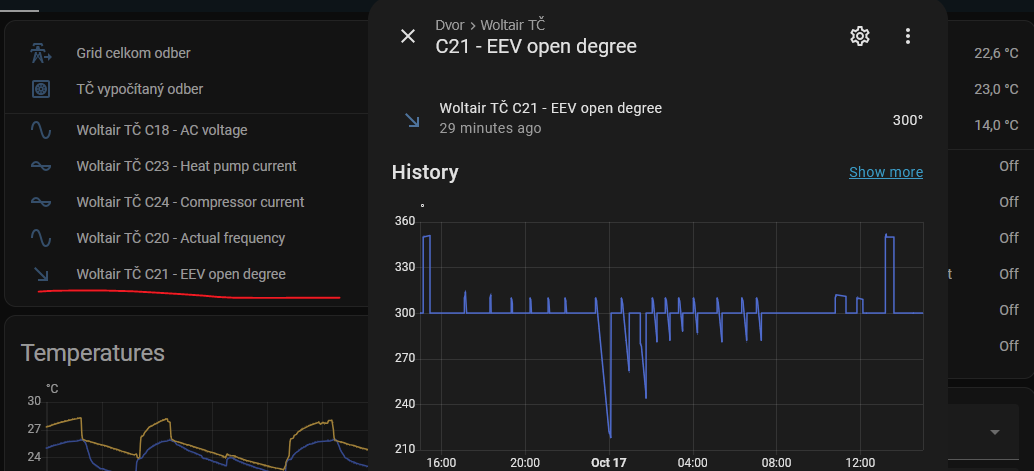The height and width of the screenshot is (471, 1034).
Task: Click Show more history link
Action: click(x=885, y=172)
